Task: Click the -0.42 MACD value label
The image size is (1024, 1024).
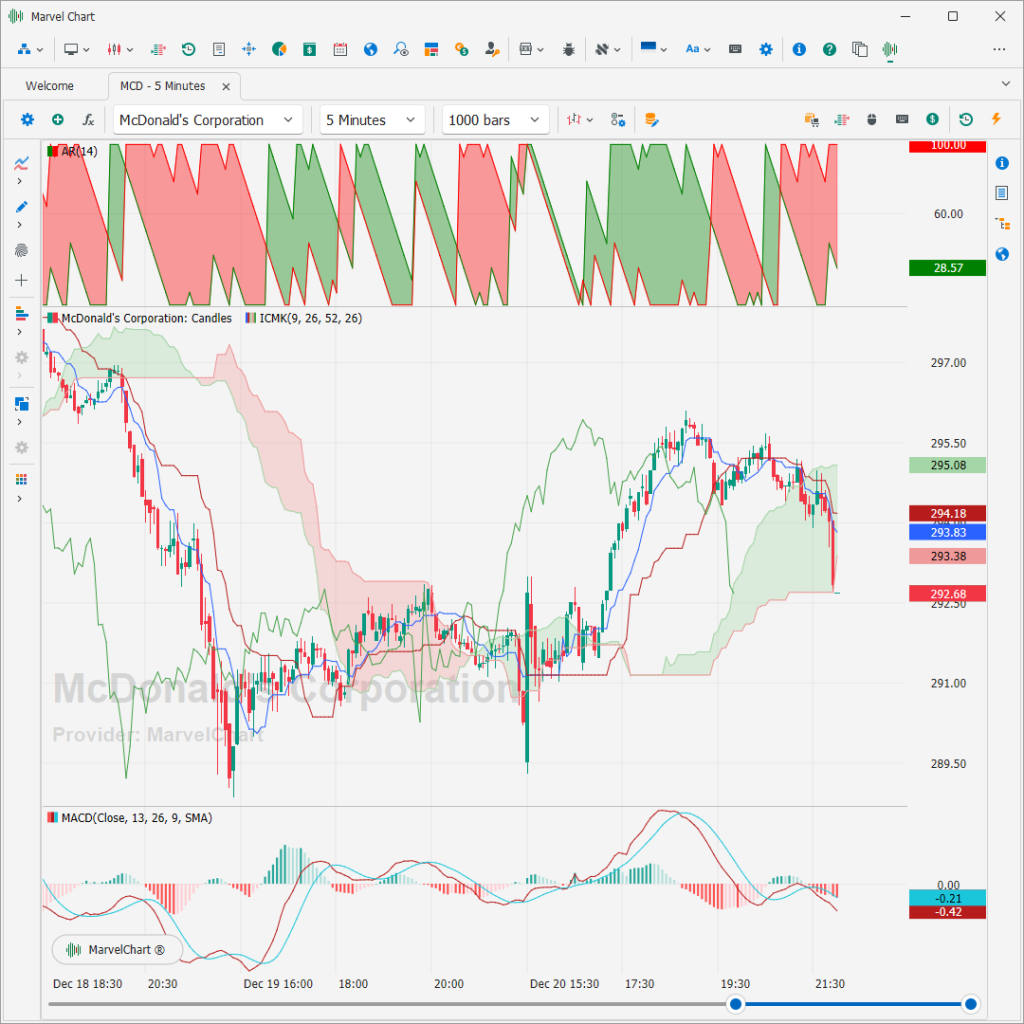Action: pyautogui.click(x=947, y=912)
